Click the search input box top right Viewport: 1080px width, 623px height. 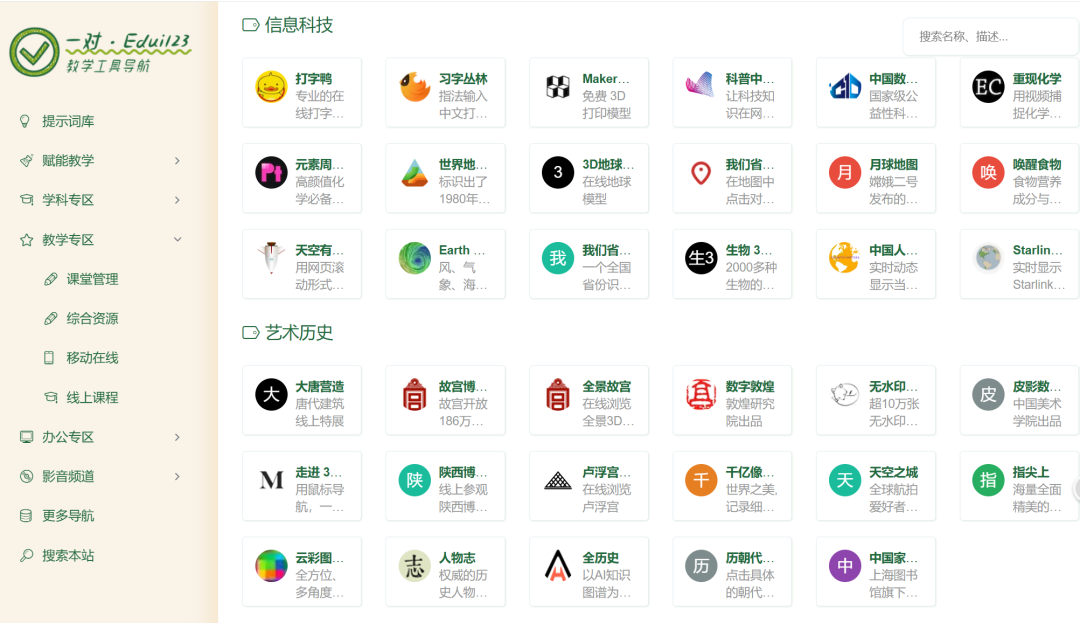coord(990,36)
